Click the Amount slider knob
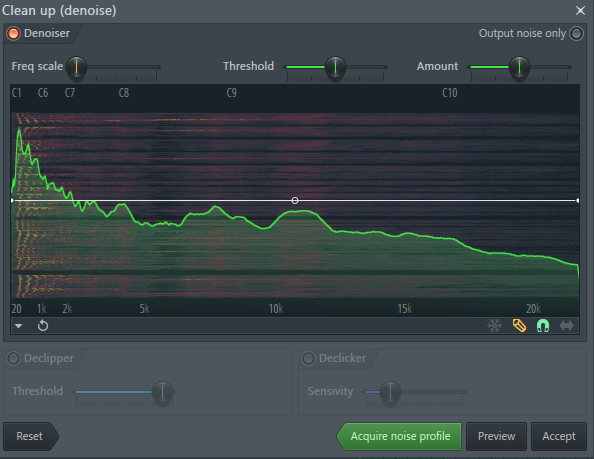Screen dimensions: 594x459 pyautogui.click(x=519, y=67)
